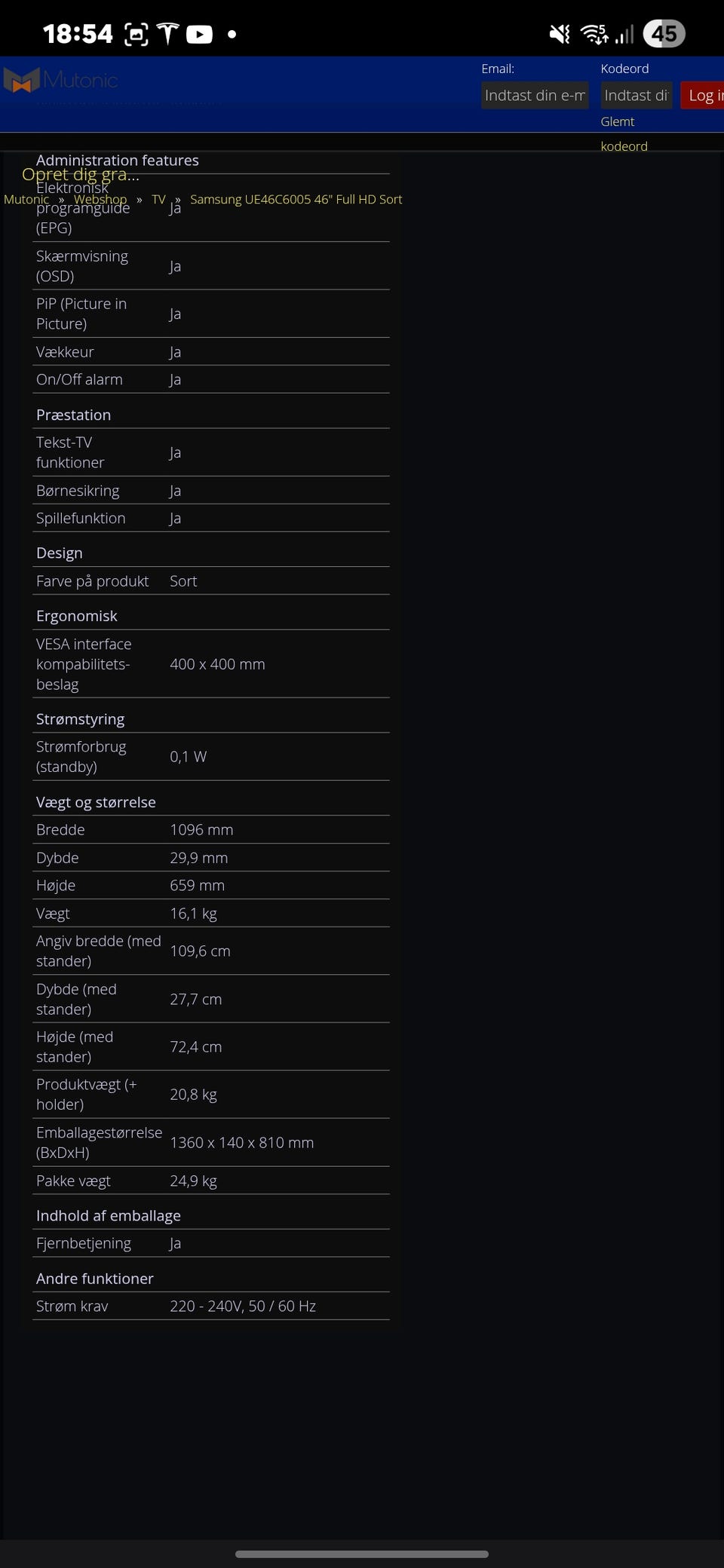Tap the bottom navigation gesture handle
724x1568 pixels.
(x=362, y=1554)
